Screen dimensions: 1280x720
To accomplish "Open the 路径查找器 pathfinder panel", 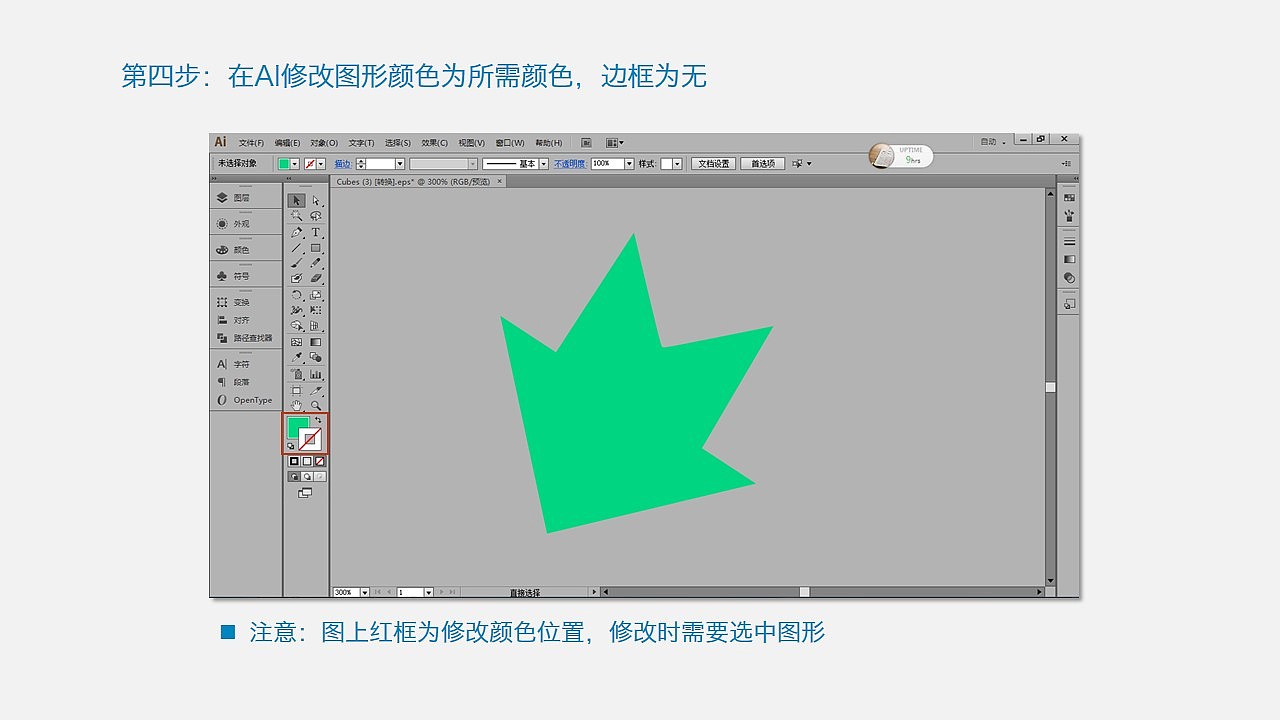I will [x=246, y=338].
